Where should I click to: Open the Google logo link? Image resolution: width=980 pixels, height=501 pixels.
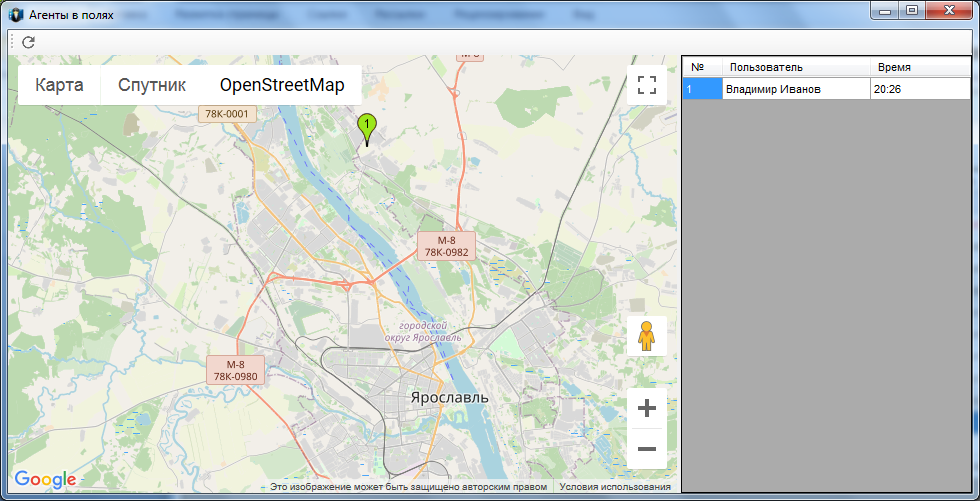[45, 480]
